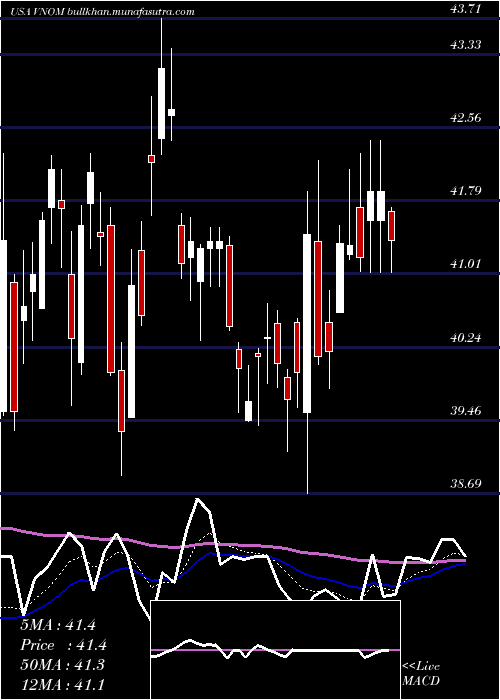The width and height of the screenshot is (500, 700).
Task: Click the 41.79 price label
Action: (x=466, y=191)
